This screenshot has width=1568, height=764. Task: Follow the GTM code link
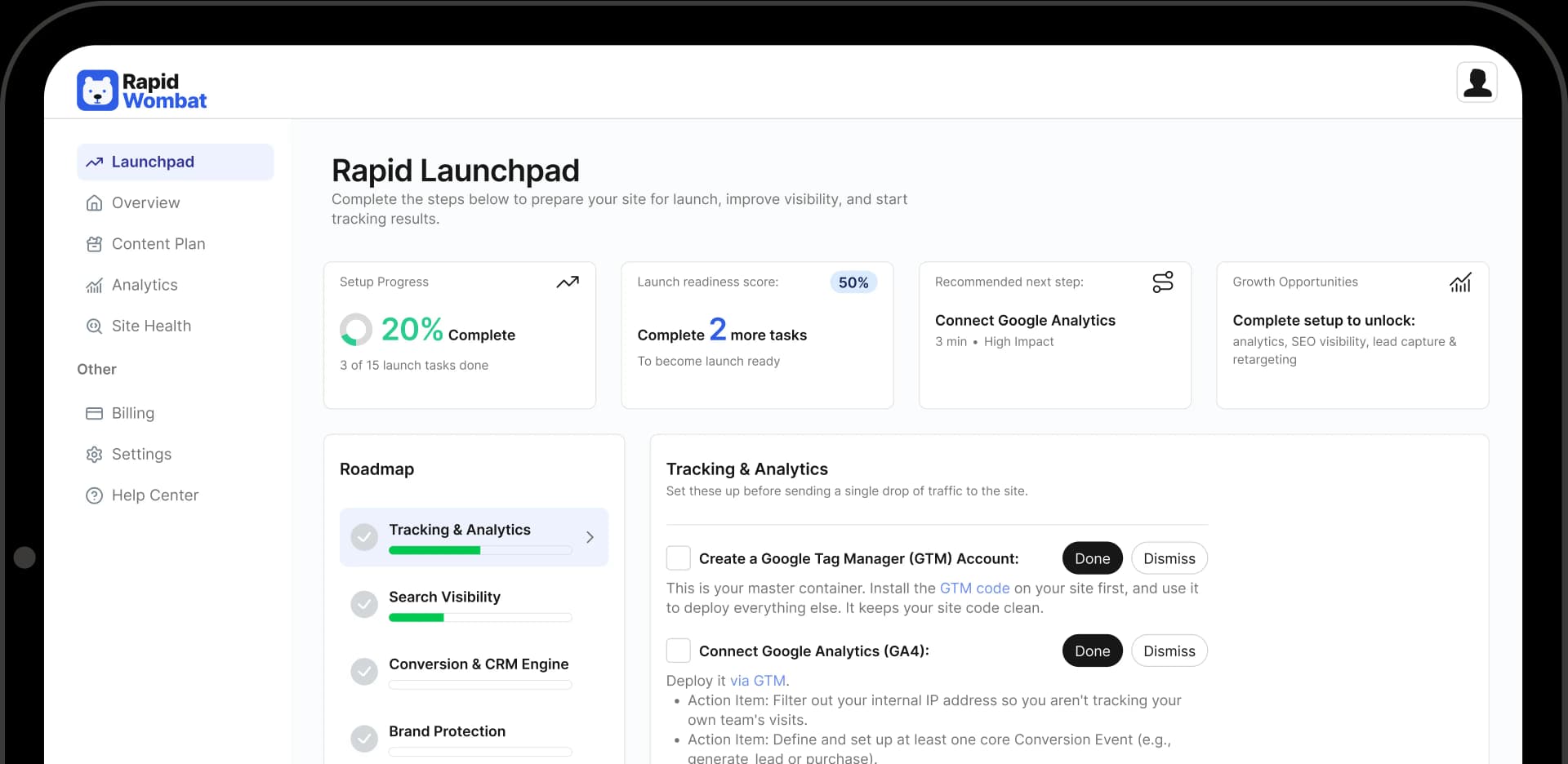coord(974,589)
